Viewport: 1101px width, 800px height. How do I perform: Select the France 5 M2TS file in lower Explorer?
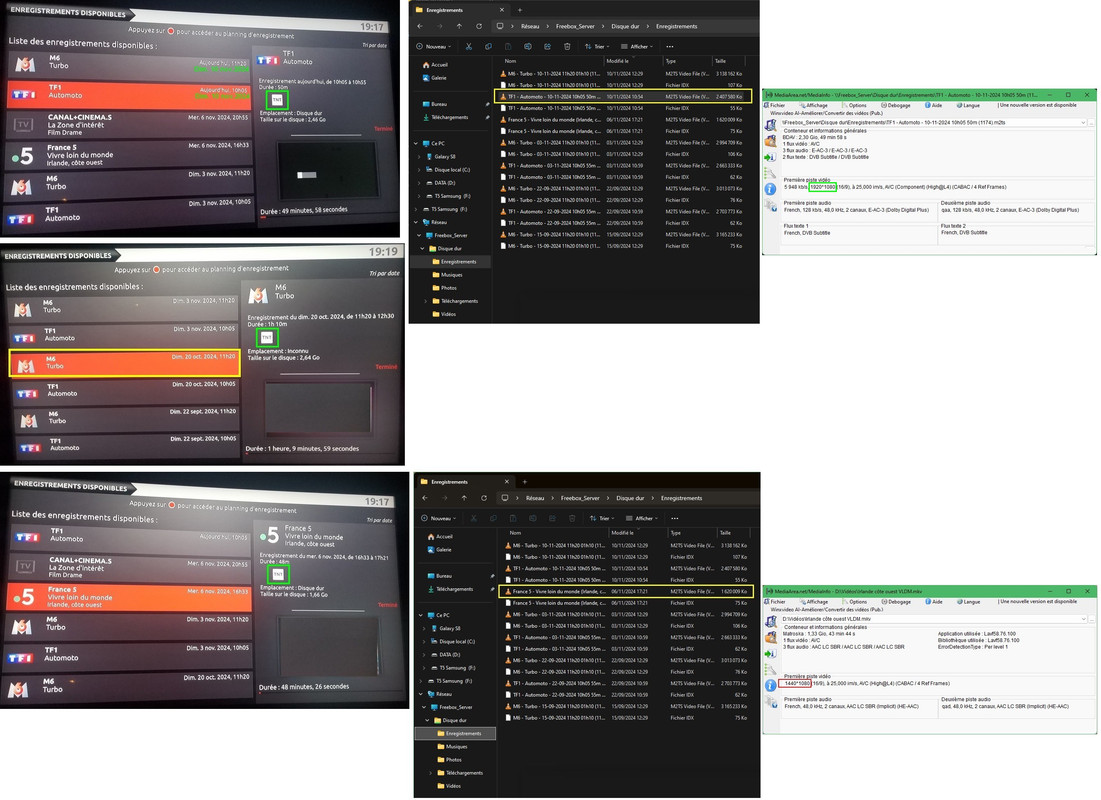click(x=626, y=591)
